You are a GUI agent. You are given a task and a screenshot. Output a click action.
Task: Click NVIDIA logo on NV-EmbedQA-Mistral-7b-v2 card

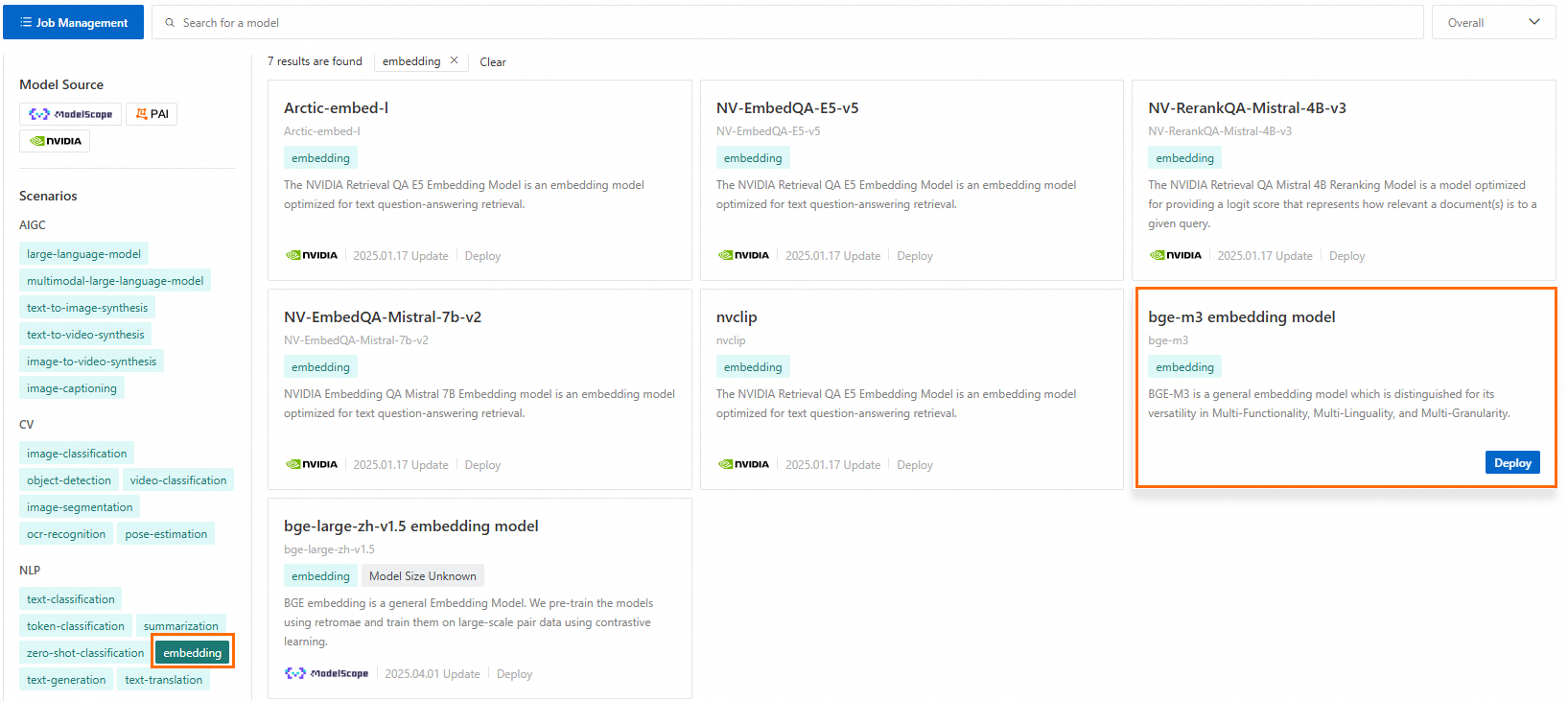coord(312,464)
